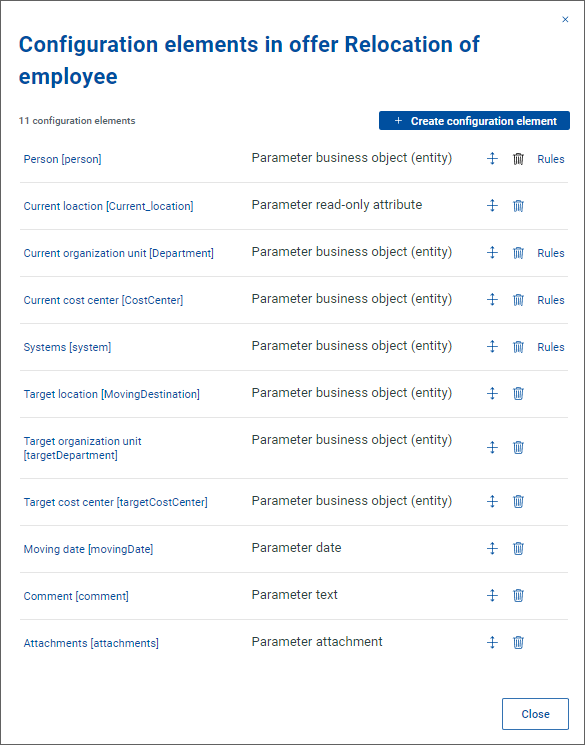
Task: Click 'Parameter business object (entity)' in Person row
Action: tap(352, 158)
